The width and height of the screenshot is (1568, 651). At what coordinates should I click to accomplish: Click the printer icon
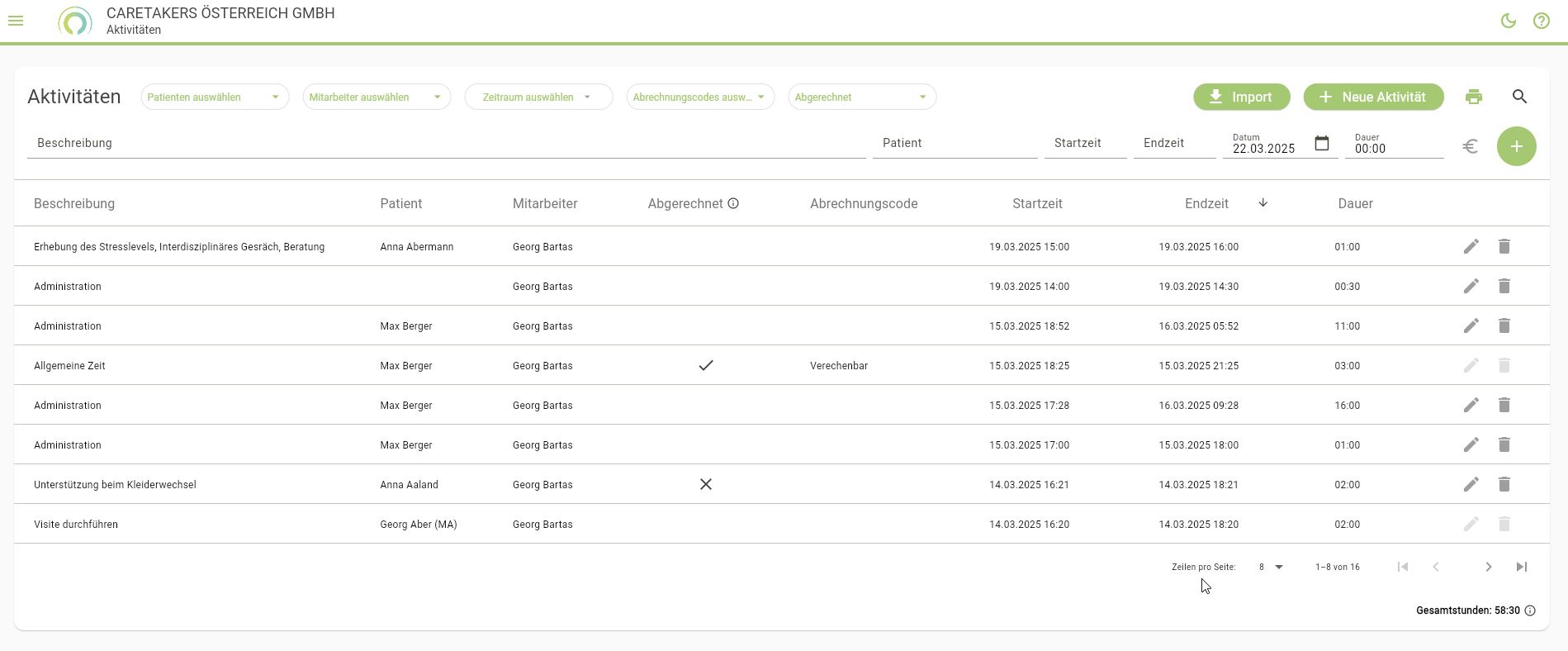pyautogui.click(x=1473, y=97)
